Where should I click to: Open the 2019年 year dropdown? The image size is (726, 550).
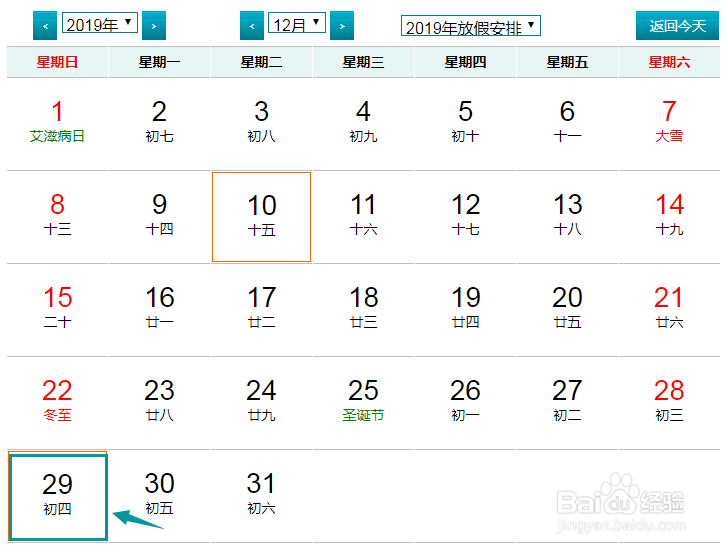[x=100, y=23]
